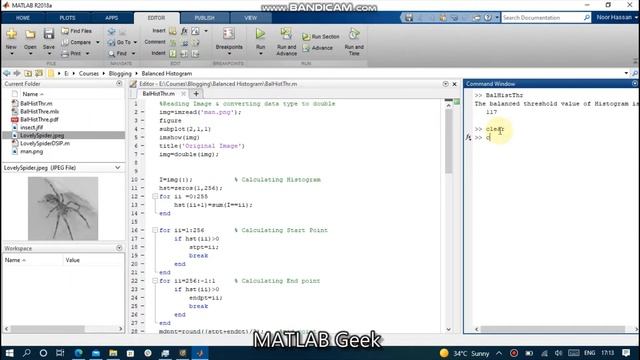Open Editor panel actions menu

tap(445, 84)
